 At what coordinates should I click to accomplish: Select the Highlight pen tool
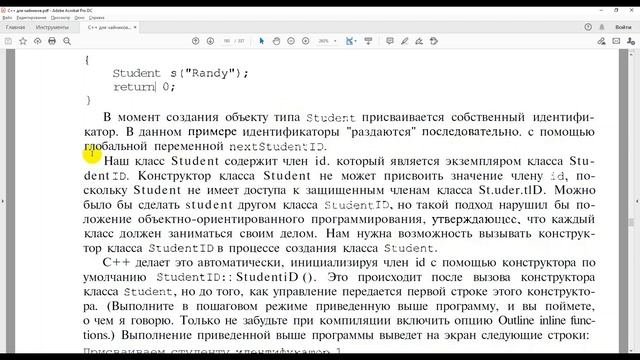tap(404, 41)
